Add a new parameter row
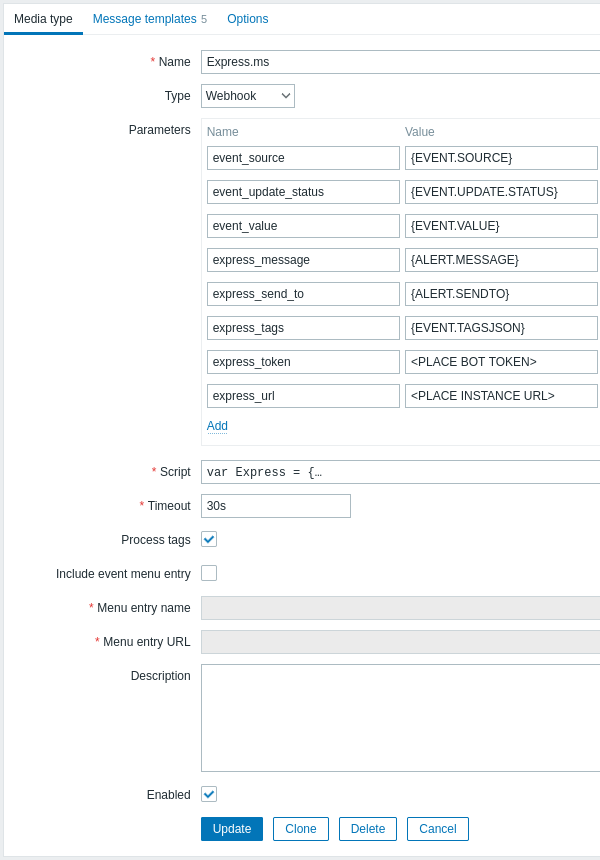The height and width of the screenshot is (860, 600). coord(217,426)
